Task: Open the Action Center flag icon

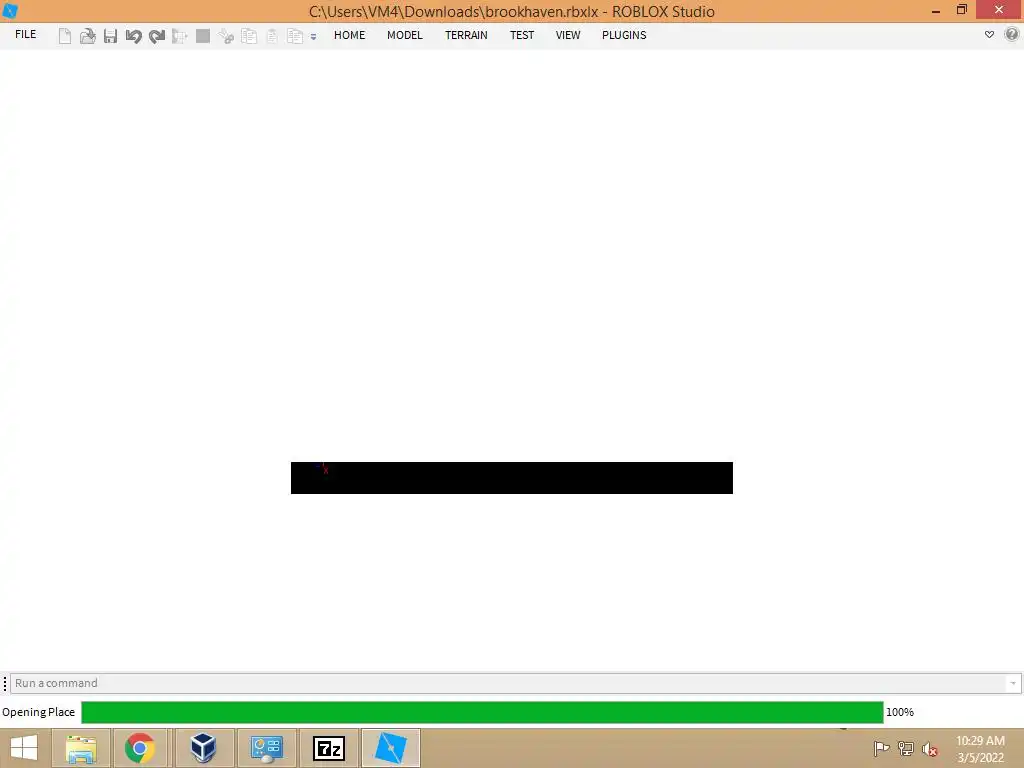Action: pos(881,748)
